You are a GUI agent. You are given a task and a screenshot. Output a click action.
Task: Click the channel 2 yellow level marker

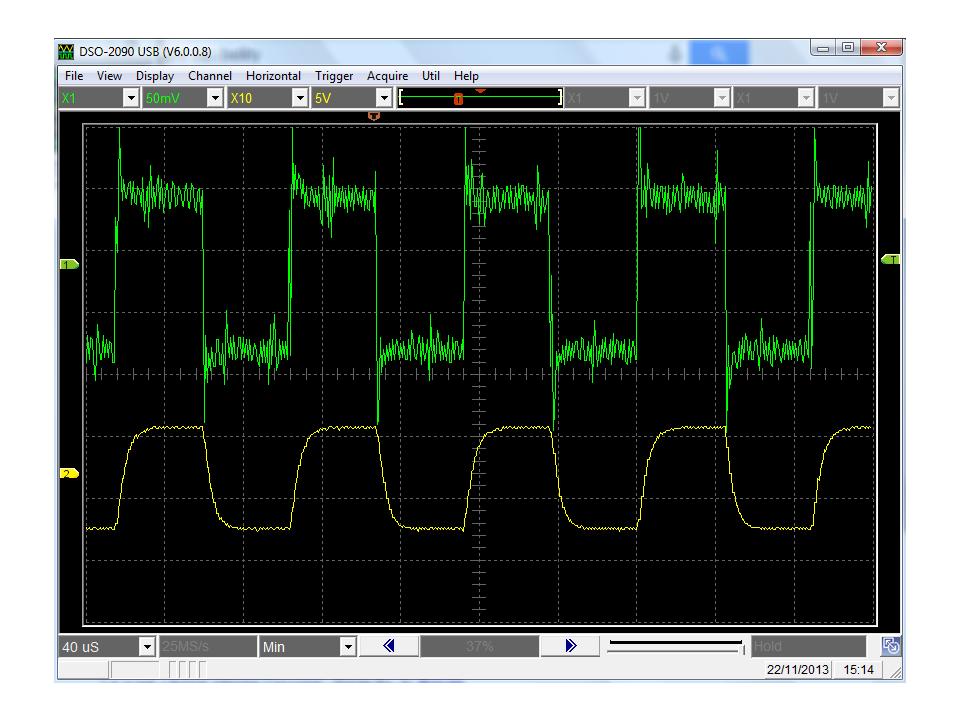pyautogui.click(x=69, y=473)
